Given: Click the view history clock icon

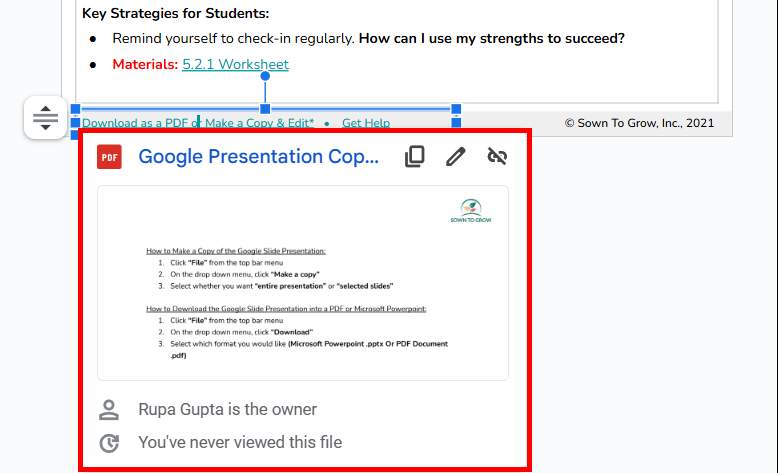Looking at the screenshot, I should [109, 443].
